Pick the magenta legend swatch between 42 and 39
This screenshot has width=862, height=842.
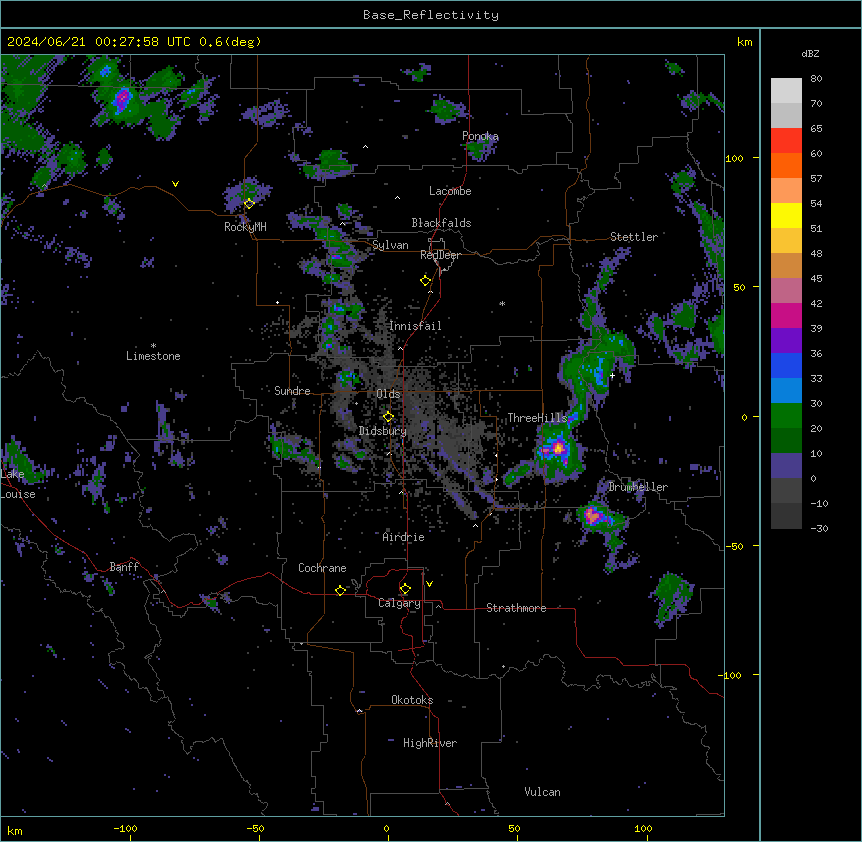(x=786, y=315)
